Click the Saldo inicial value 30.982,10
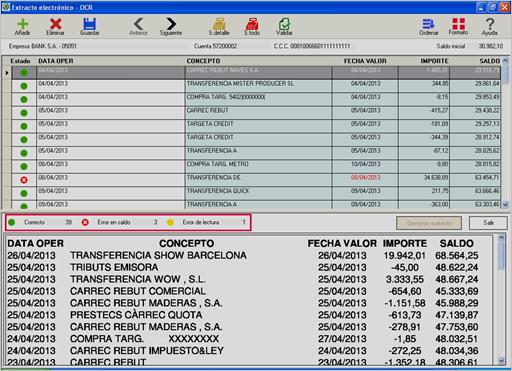The height and width of the screenshot is (371, 512). coord(491,46)
